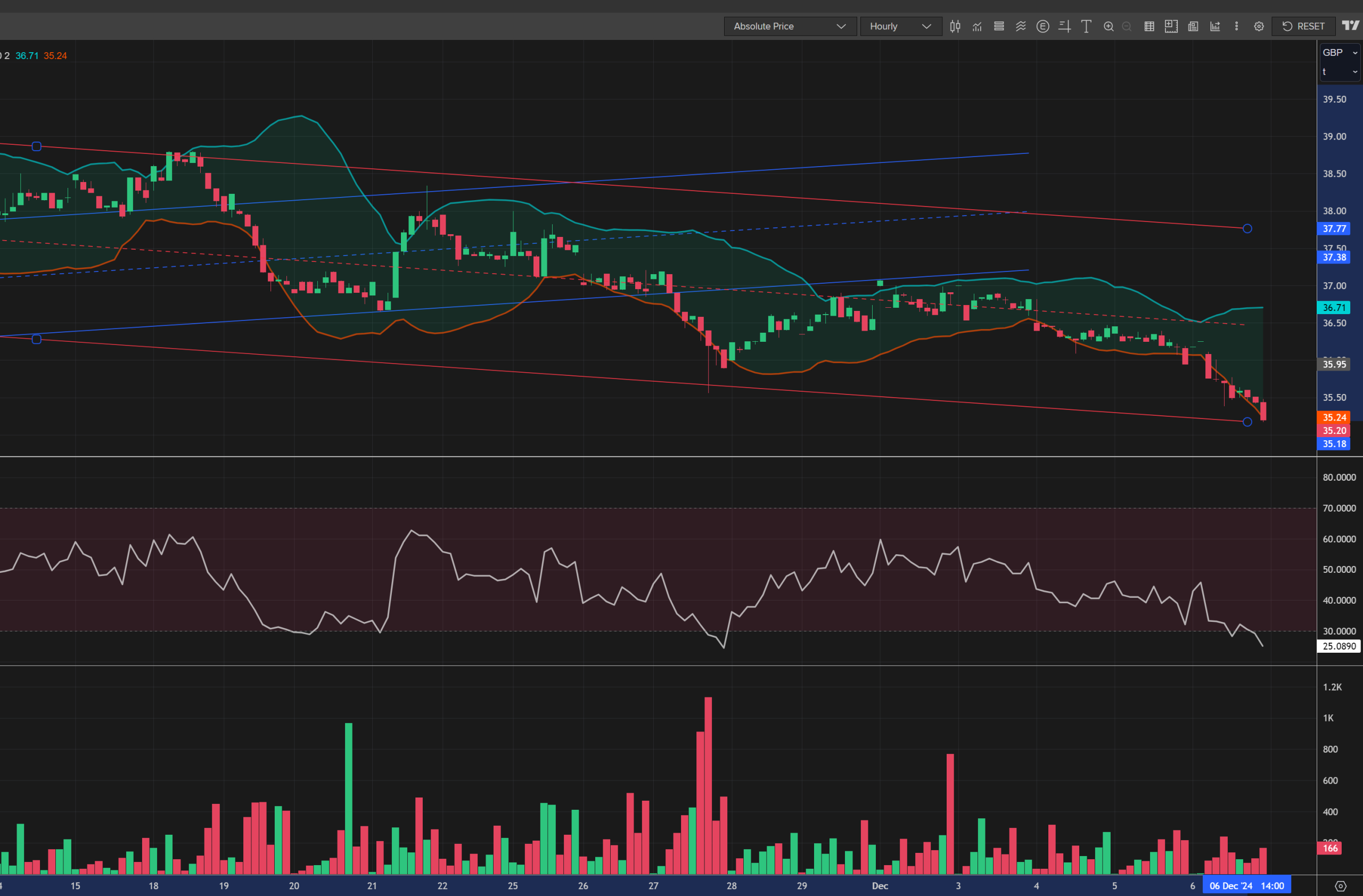Image resolution: width=1363 pixels, height=896 pixels.
Task: Click the Dec label on time axis
Action: tap(880, 886)
